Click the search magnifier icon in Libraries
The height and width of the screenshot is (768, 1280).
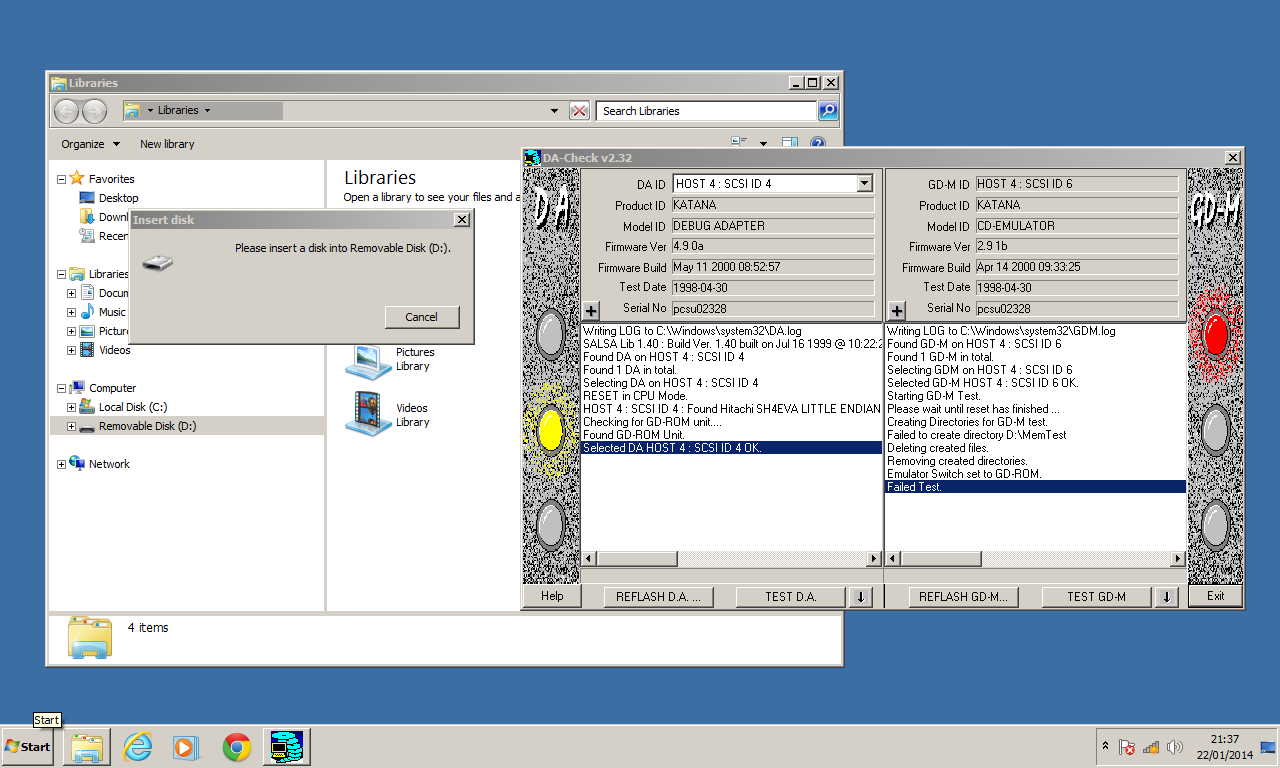[828, 111]
